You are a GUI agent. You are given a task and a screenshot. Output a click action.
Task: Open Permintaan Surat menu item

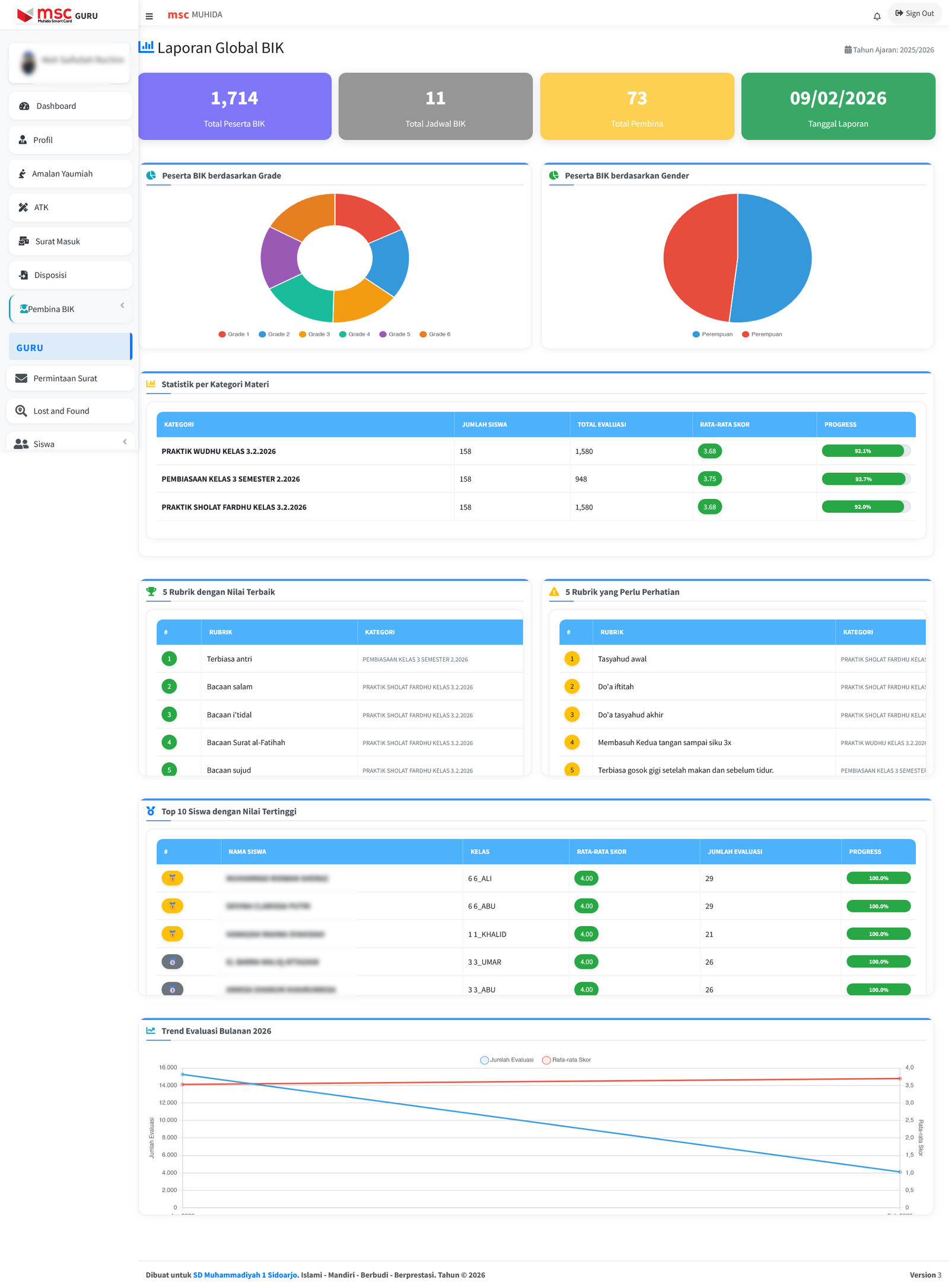[65, 378]
